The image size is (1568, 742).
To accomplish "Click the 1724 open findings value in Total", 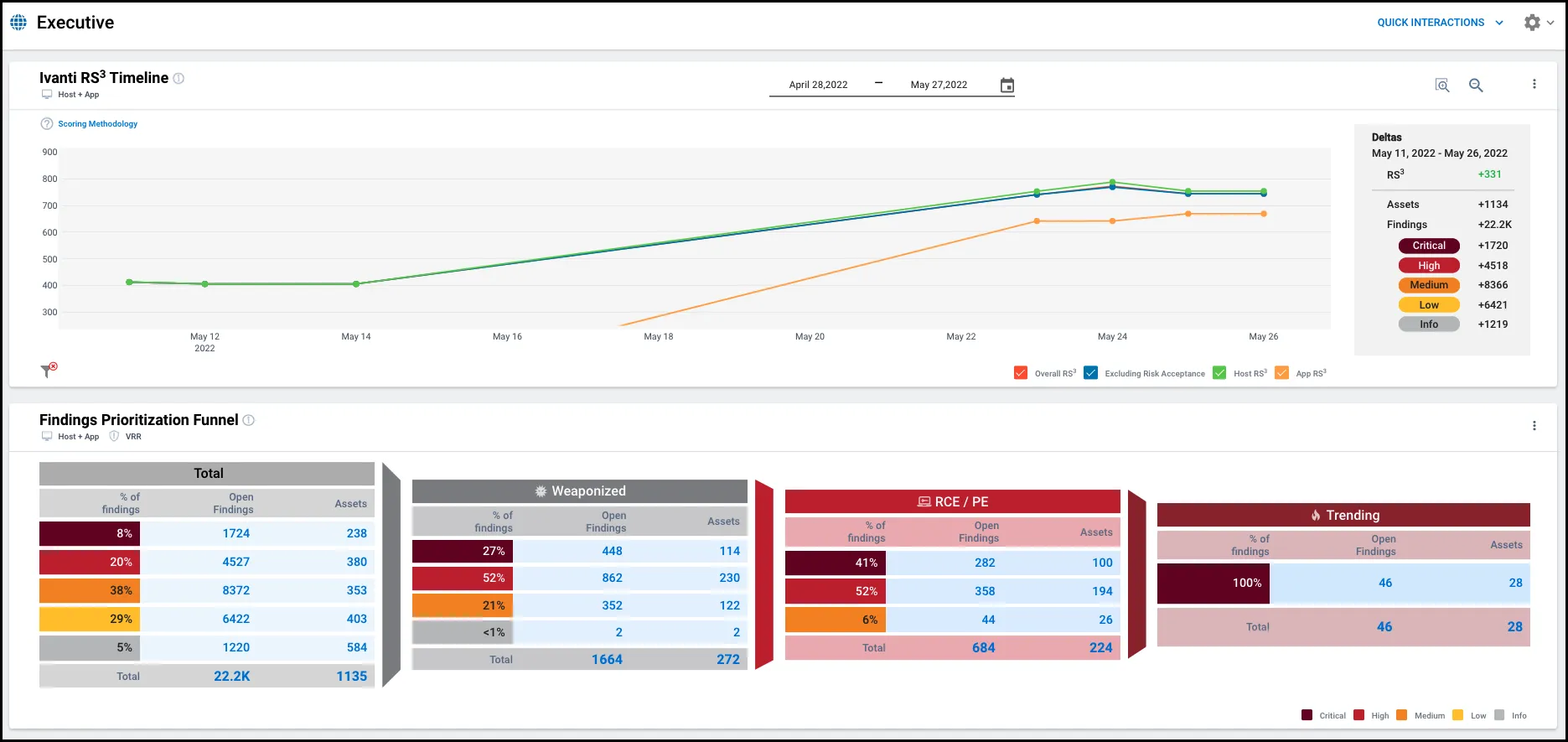I will point(236,533).
